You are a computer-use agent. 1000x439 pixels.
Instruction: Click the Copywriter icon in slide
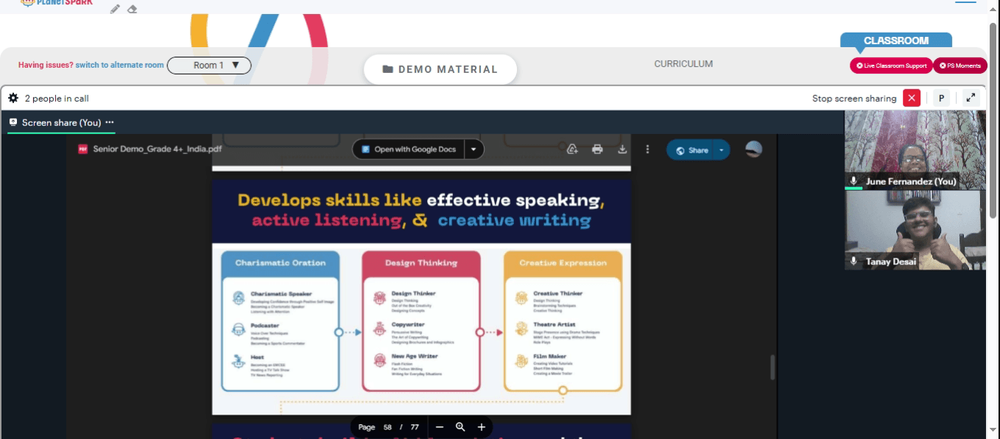pos(379,329)
